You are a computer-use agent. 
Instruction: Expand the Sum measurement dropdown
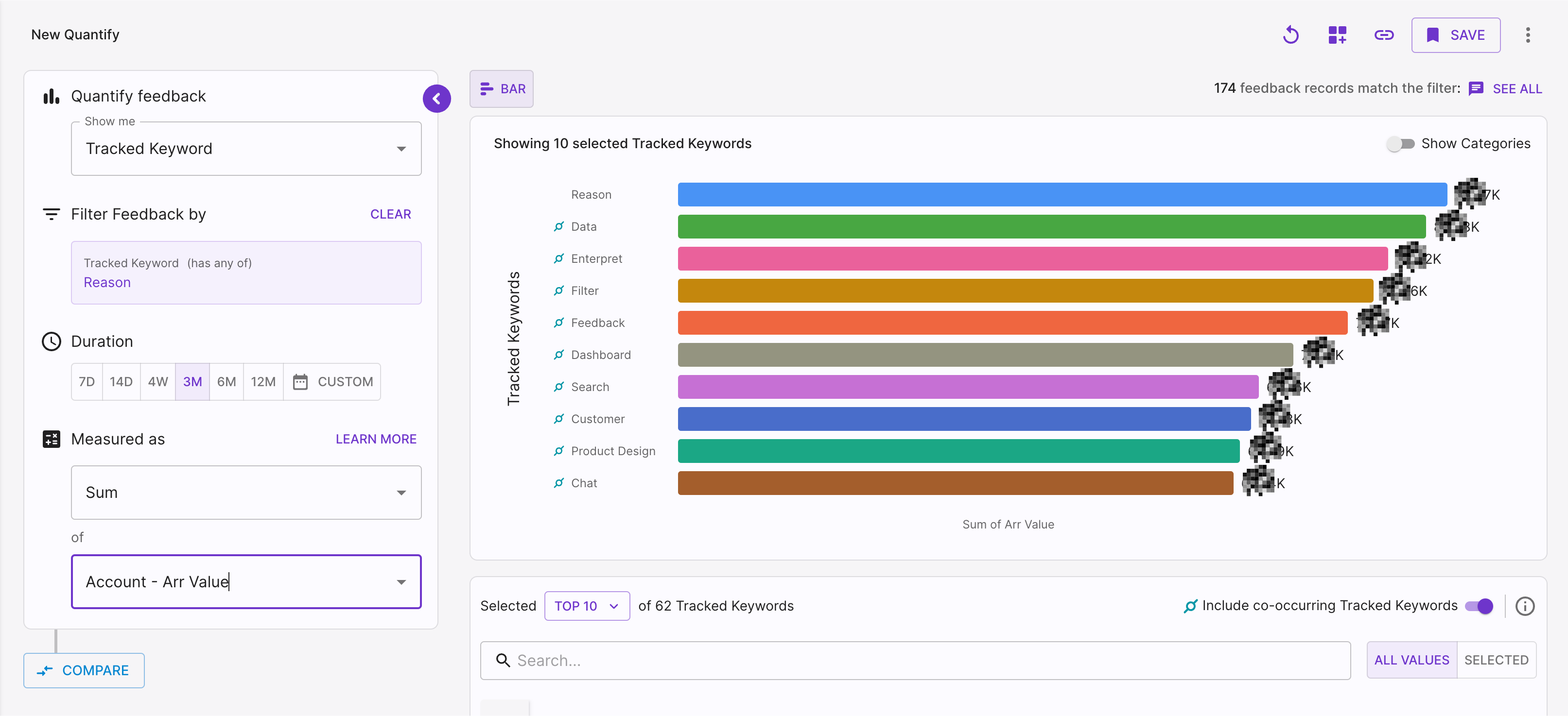click(x=246, y=492)
